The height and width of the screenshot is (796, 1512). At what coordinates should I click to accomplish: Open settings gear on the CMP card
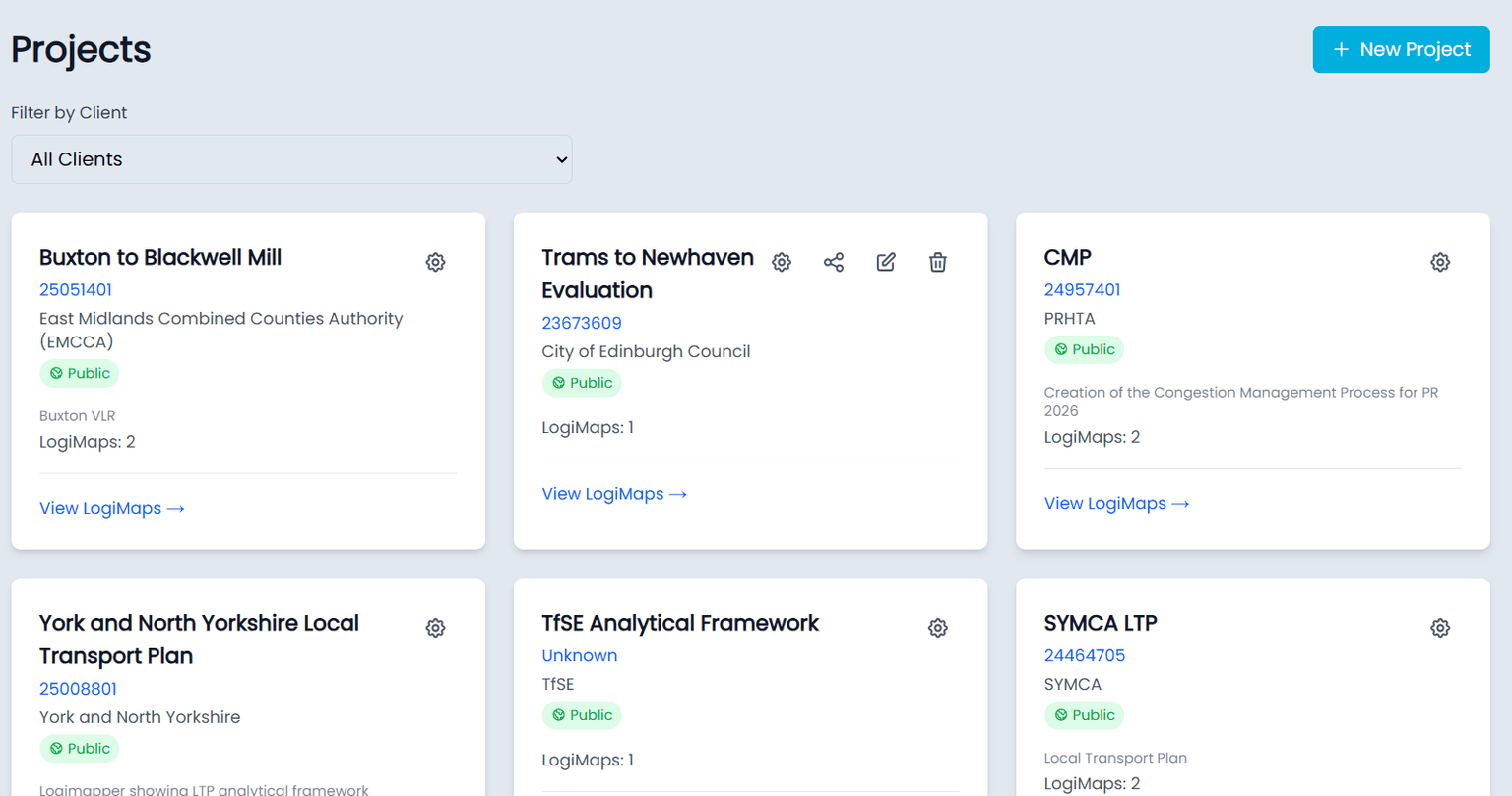[1440, 262]
